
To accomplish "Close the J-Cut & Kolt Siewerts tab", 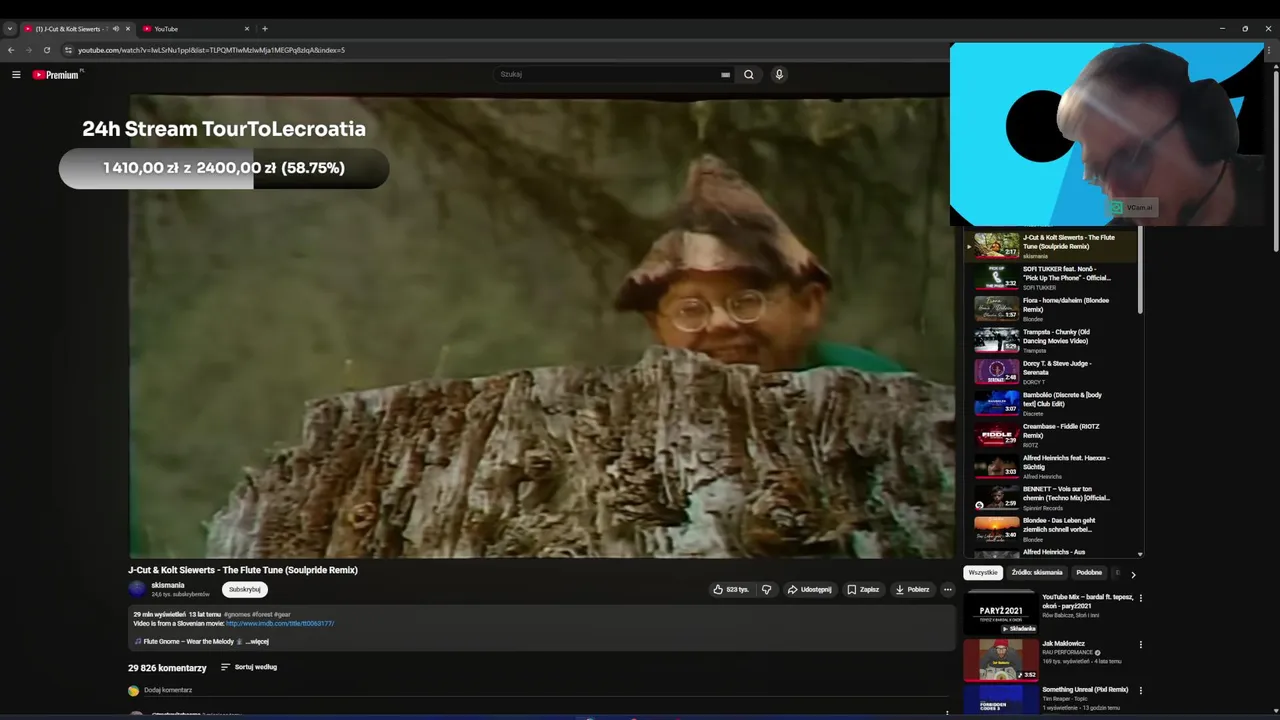I will (x=127, y=29).
